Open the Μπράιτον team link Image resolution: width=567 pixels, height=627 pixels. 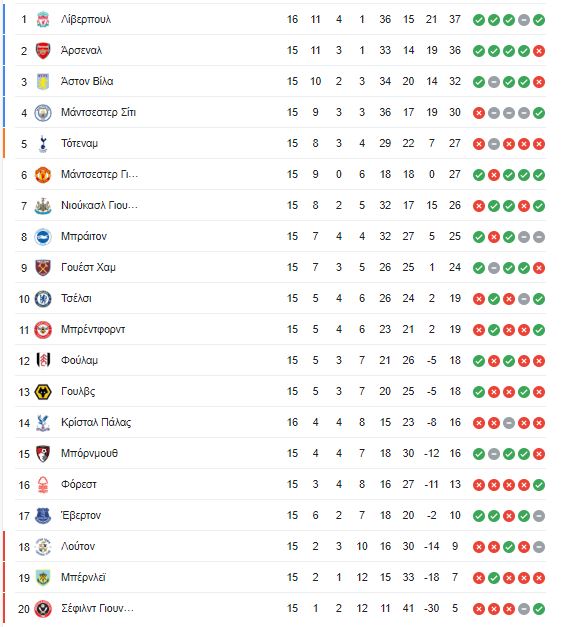[x=84, y=236]
